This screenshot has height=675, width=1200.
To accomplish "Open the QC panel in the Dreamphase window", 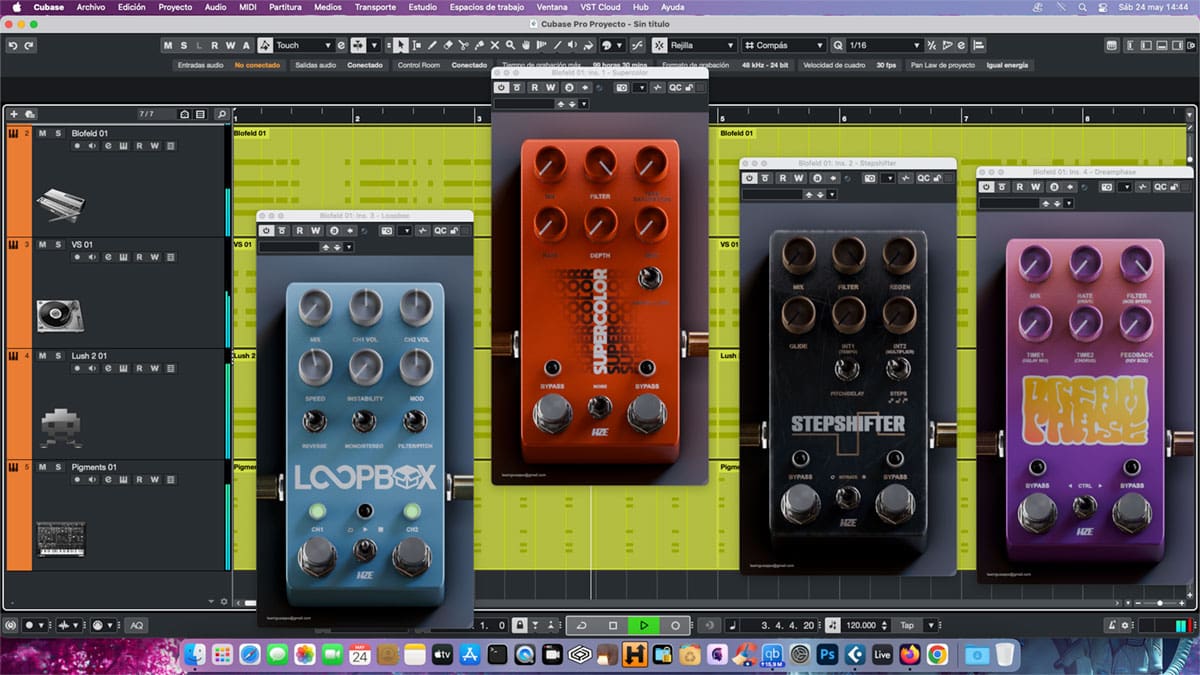I will click(1160, 188).
